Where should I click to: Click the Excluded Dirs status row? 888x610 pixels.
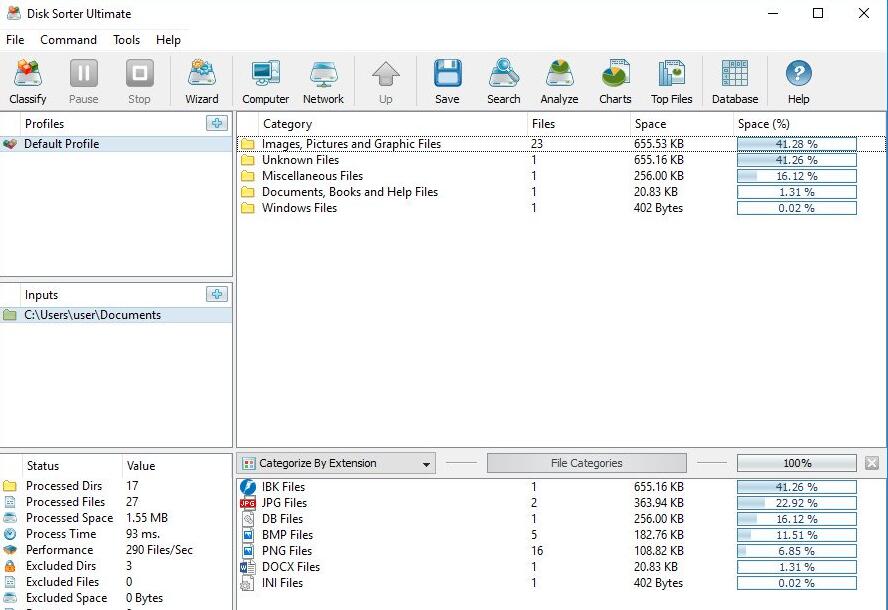[116, 566]
